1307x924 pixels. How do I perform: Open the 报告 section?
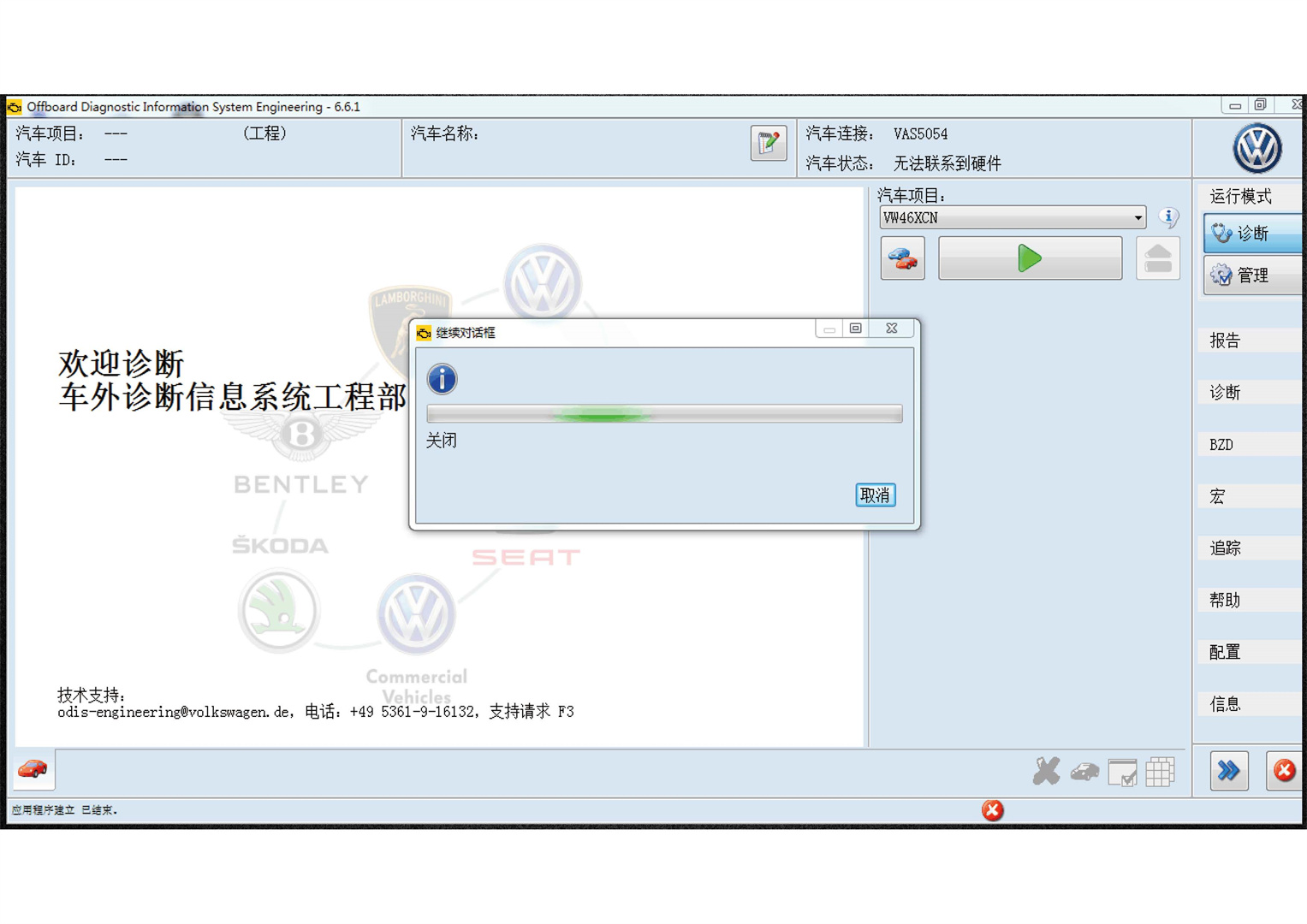(x=1250, y=341)
